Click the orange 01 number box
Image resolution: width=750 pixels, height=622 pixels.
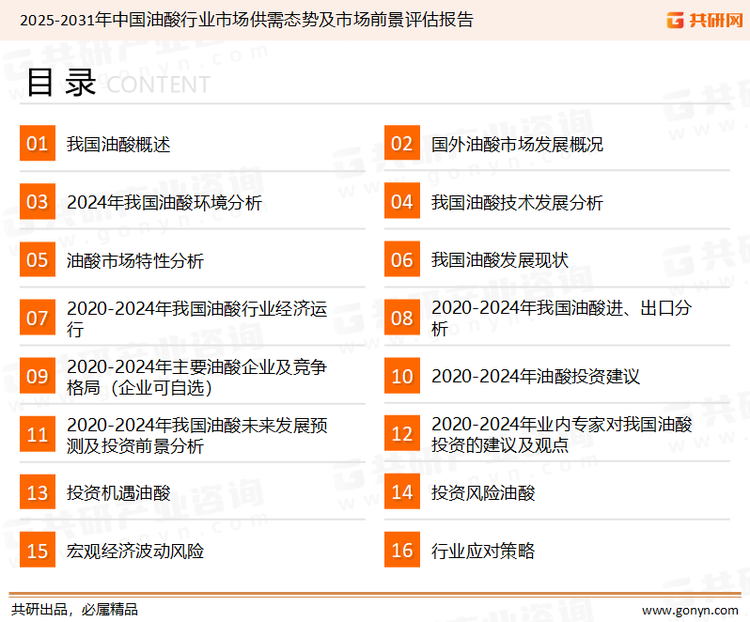click(x=37, y=143)
